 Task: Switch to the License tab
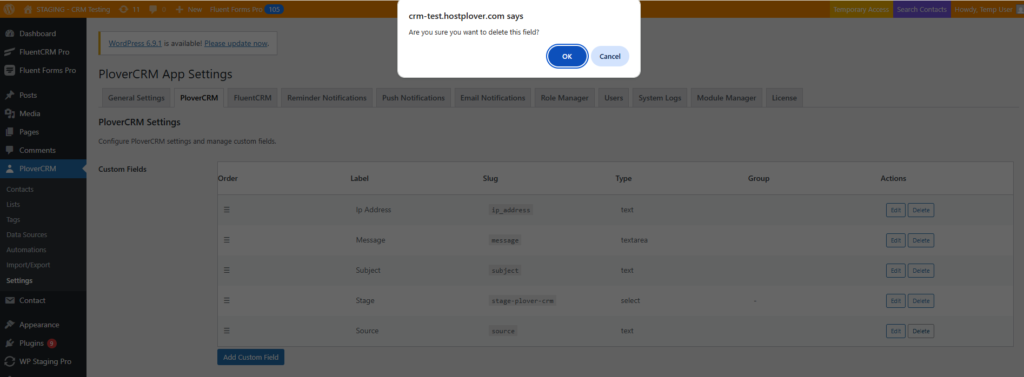click(784, 98)
